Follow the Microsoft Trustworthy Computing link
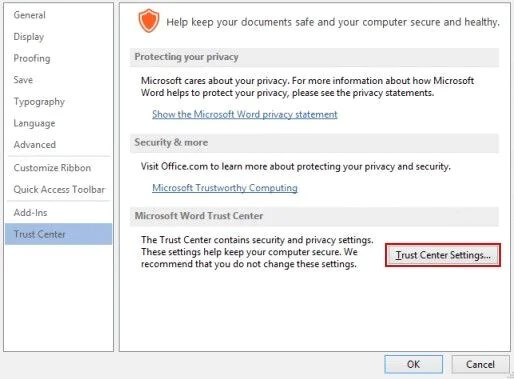This screenshot has height=379, width=514. (225, 188)
